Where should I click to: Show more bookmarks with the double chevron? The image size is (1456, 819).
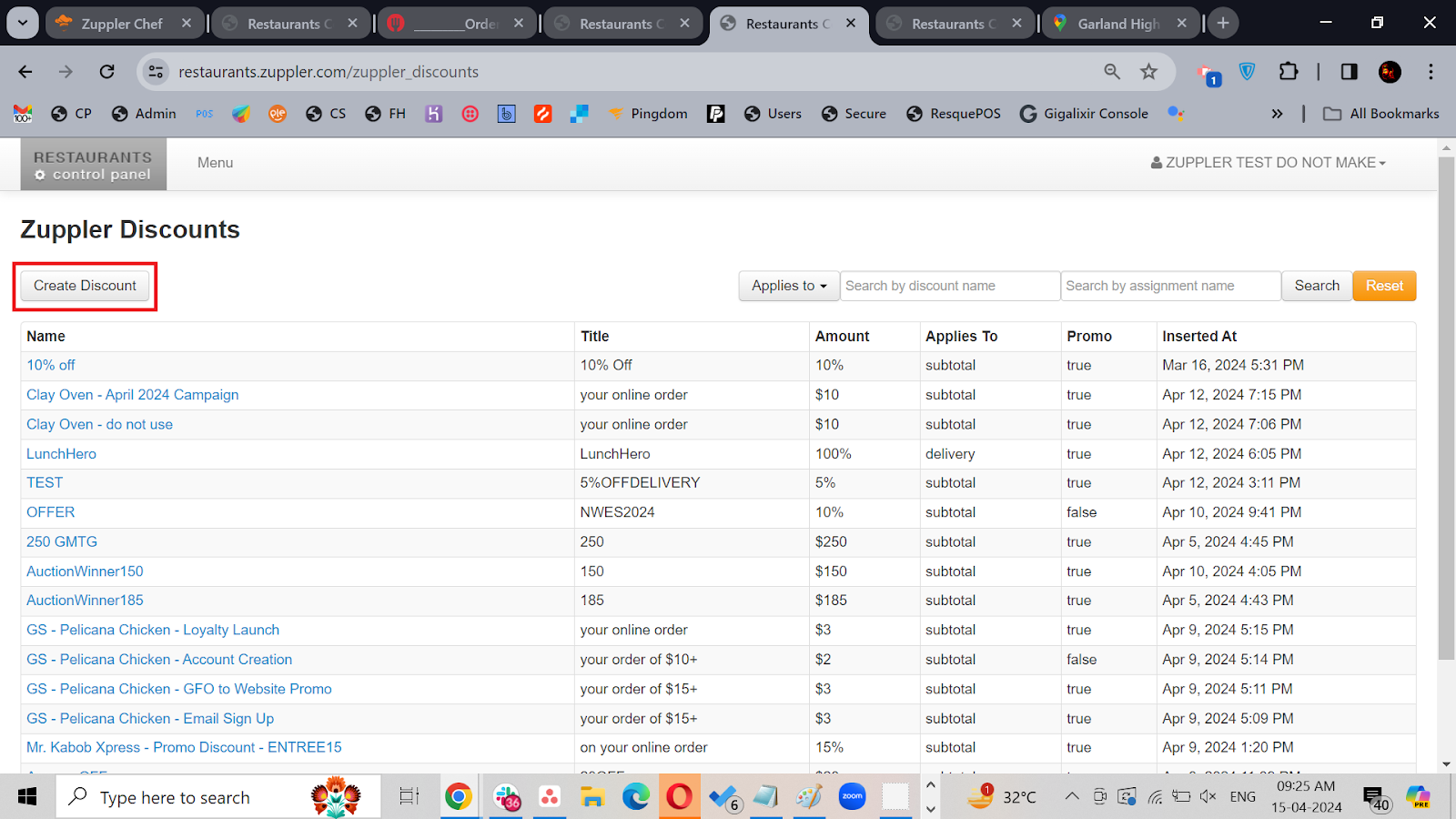1277,114
